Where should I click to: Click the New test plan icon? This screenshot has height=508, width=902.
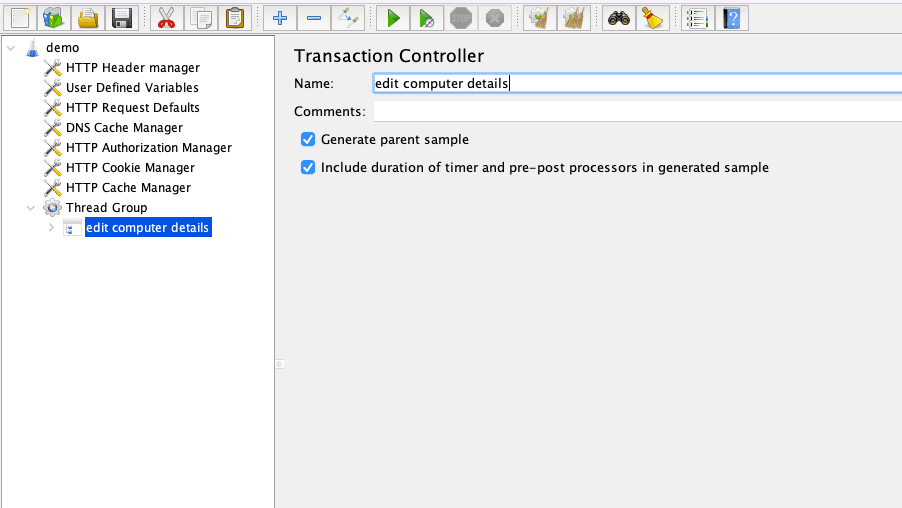coord(20,18)
